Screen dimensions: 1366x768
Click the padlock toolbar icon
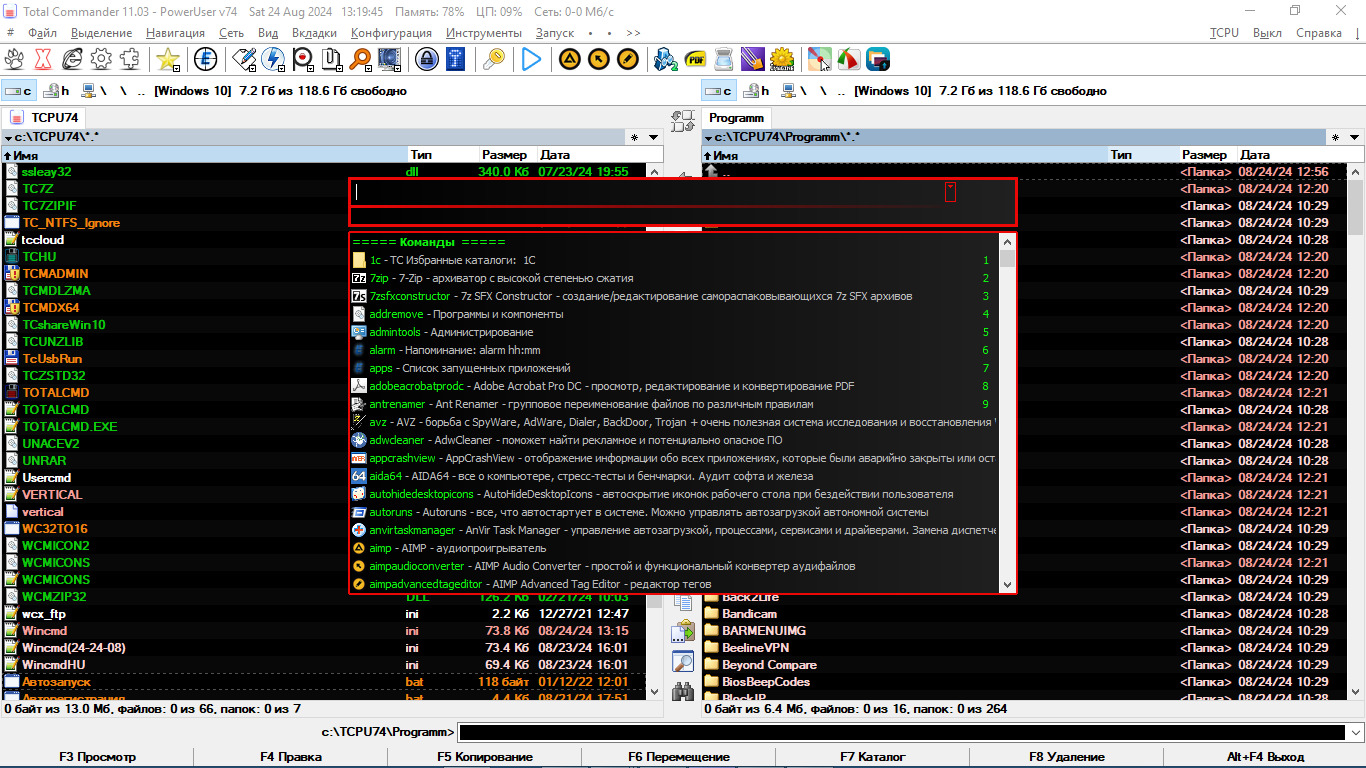[x=427, y=59]
